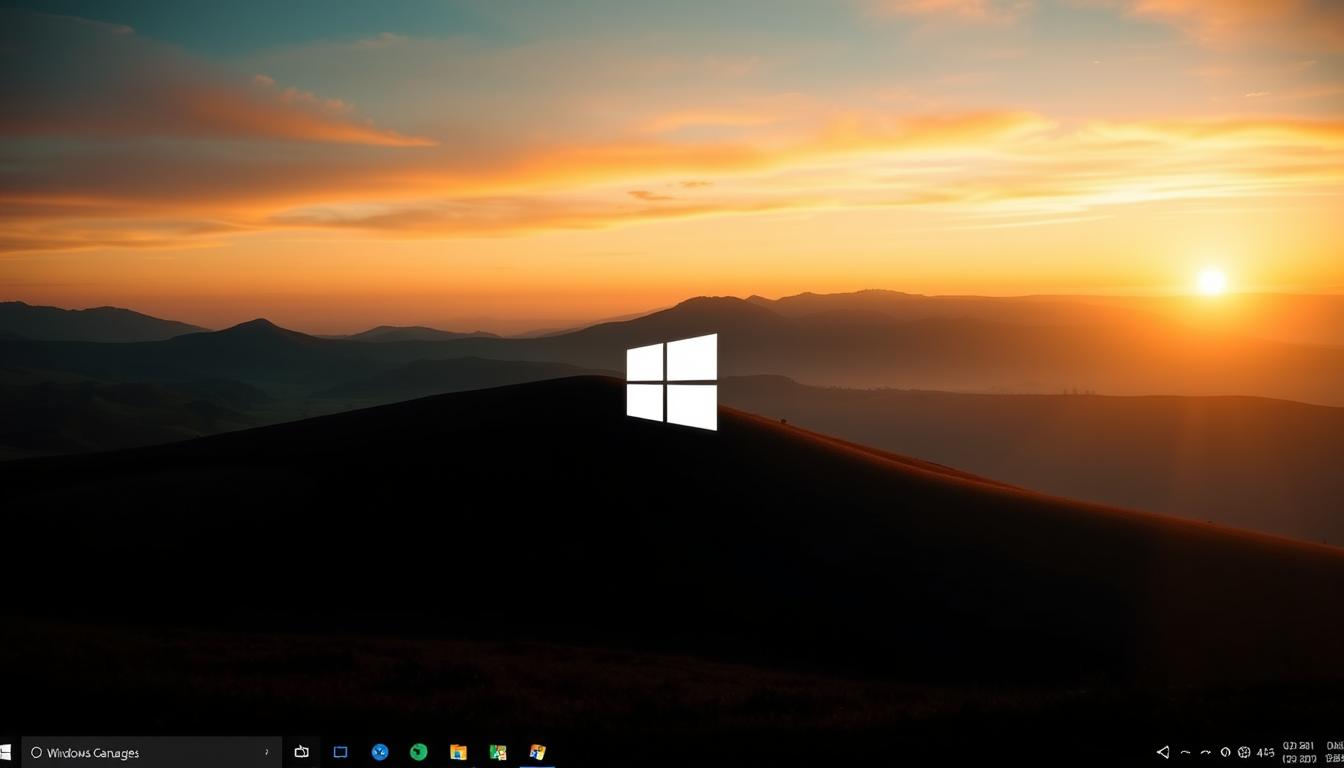Click the "445" indicator in the system tray
Screen dimensions: 1344x768
coord(1265,752)
